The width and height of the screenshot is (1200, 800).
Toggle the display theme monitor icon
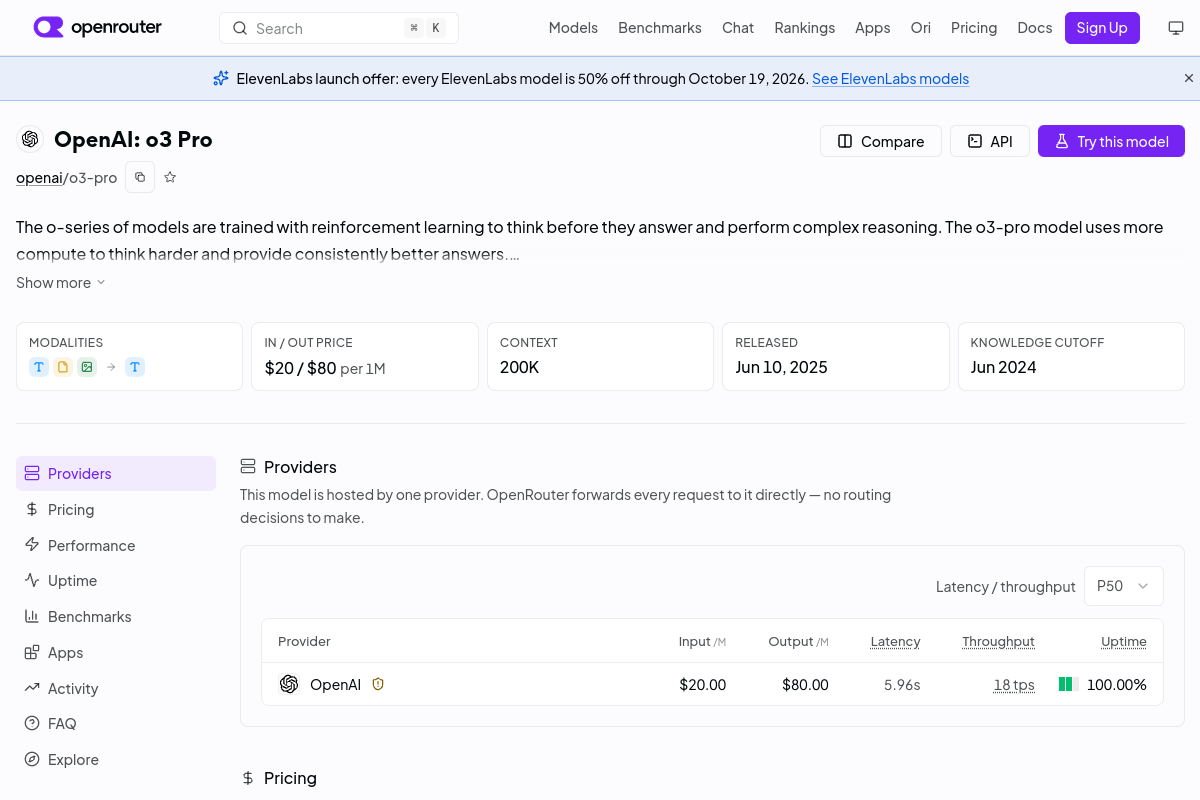click(1176, 28)
